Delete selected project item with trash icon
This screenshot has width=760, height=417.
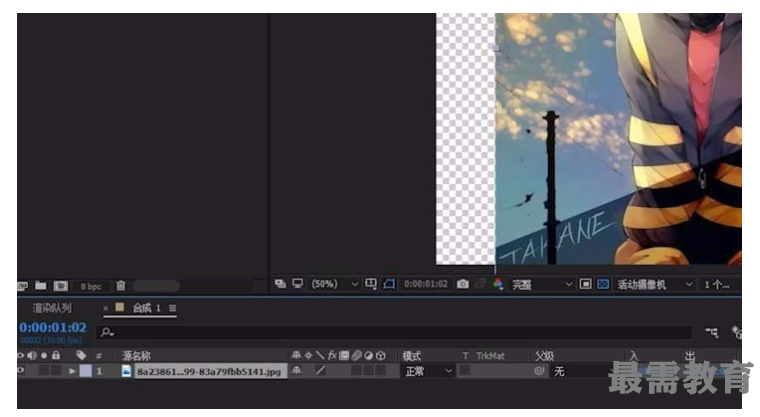(x=121, y=286)
